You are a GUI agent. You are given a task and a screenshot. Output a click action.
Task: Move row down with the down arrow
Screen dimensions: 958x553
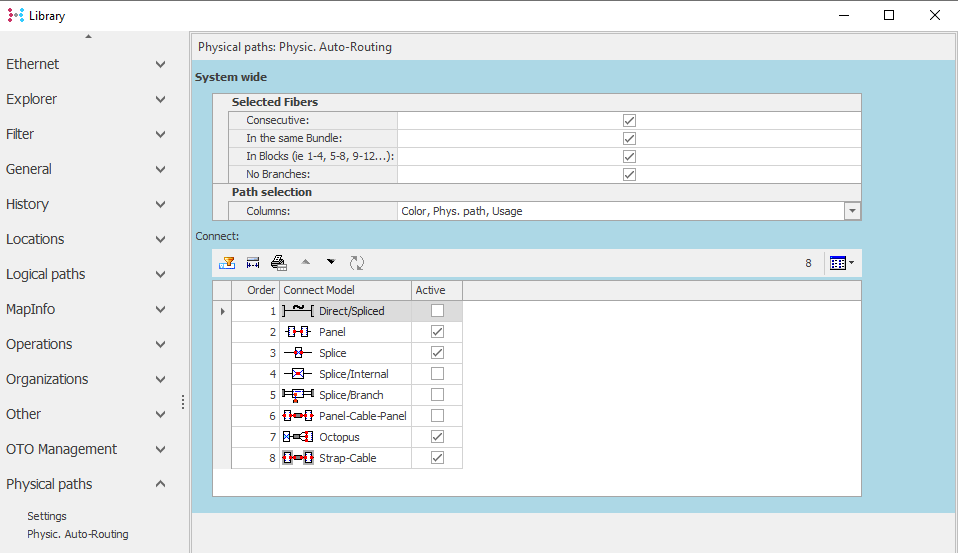tap(331, 262)
